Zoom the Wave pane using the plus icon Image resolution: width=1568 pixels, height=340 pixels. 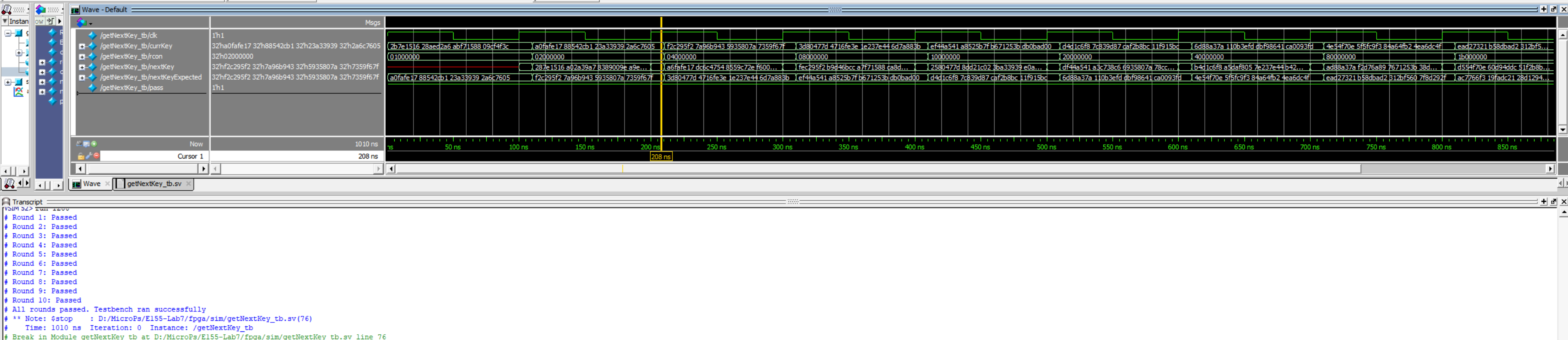pyautogui.click(x=1543, y=9)
